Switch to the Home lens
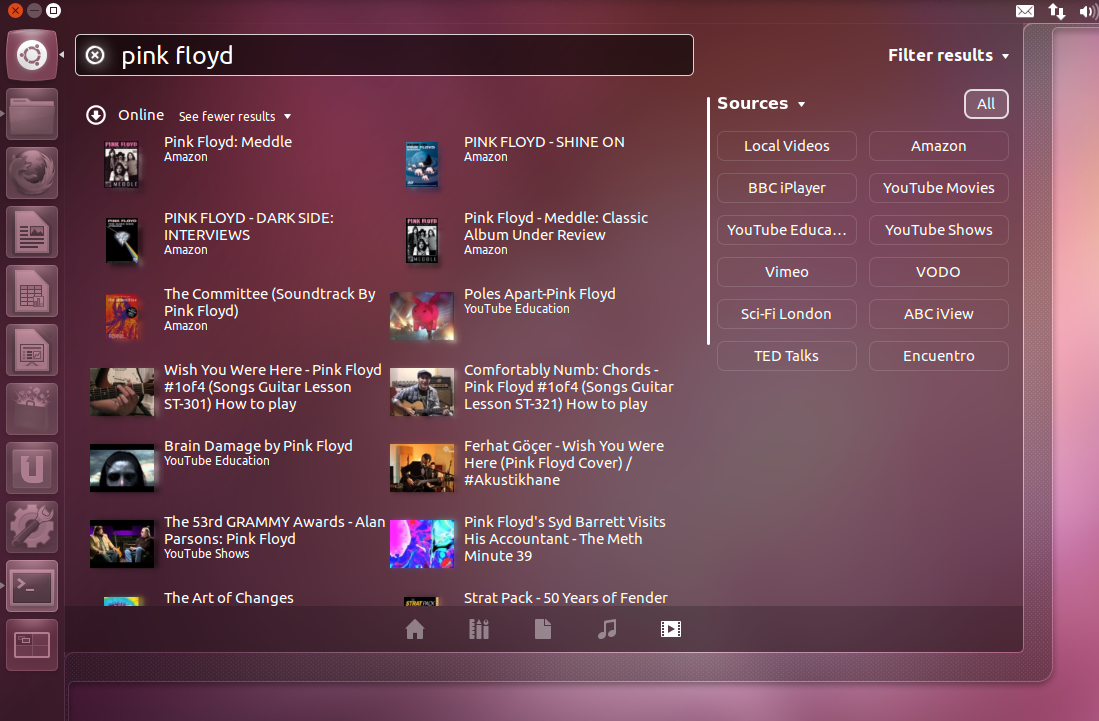 click(415, 629)
